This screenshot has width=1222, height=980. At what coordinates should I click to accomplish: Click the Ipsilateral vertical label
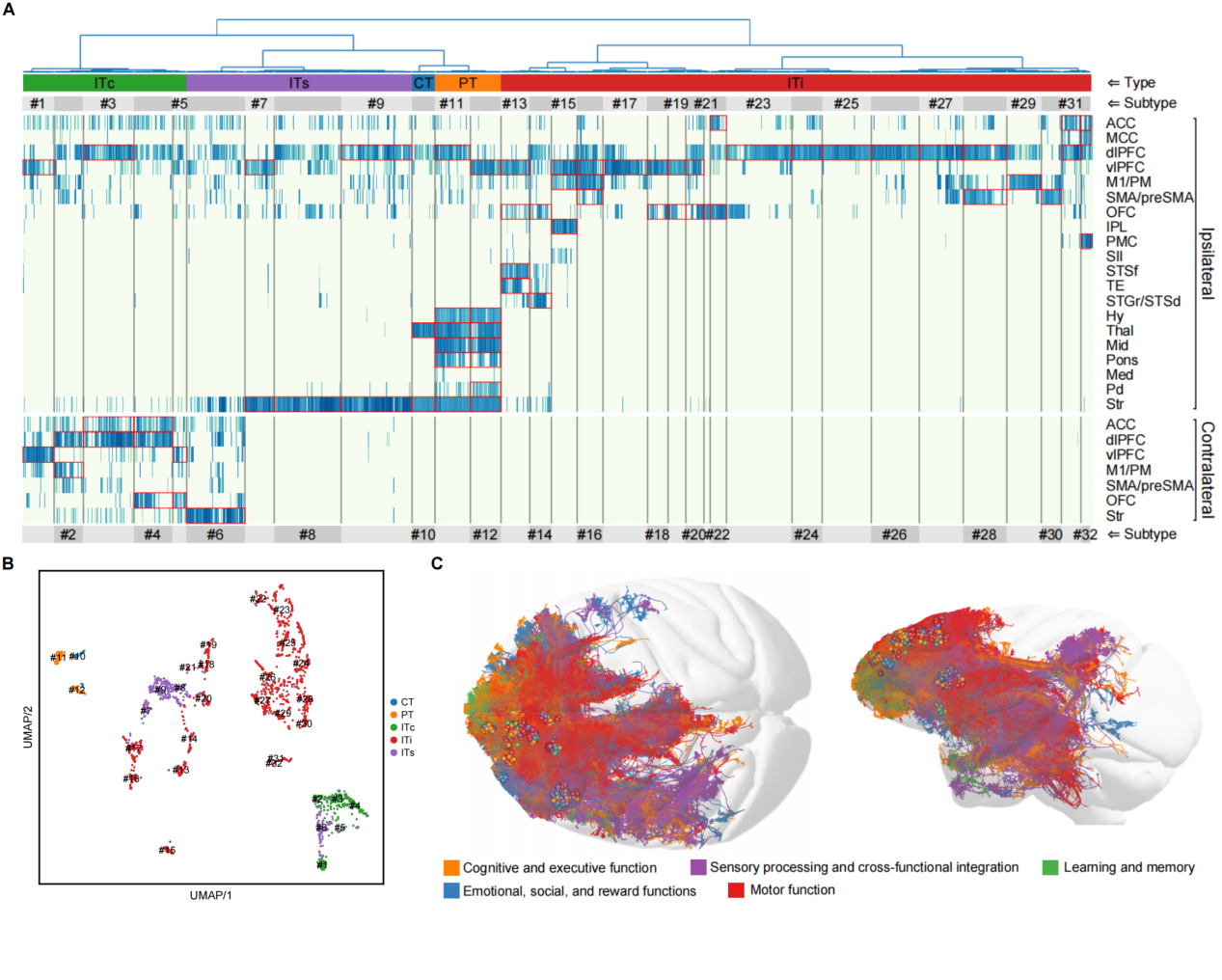click(x=1207, y=263)
